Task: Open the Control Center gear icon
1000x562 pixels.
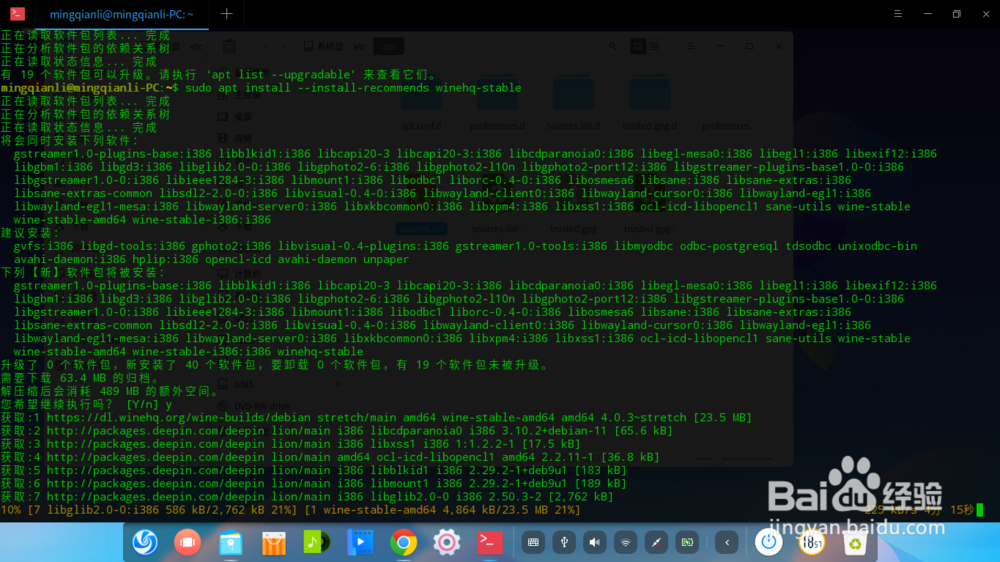Action: pyautogui.click(x=446, y=542)
